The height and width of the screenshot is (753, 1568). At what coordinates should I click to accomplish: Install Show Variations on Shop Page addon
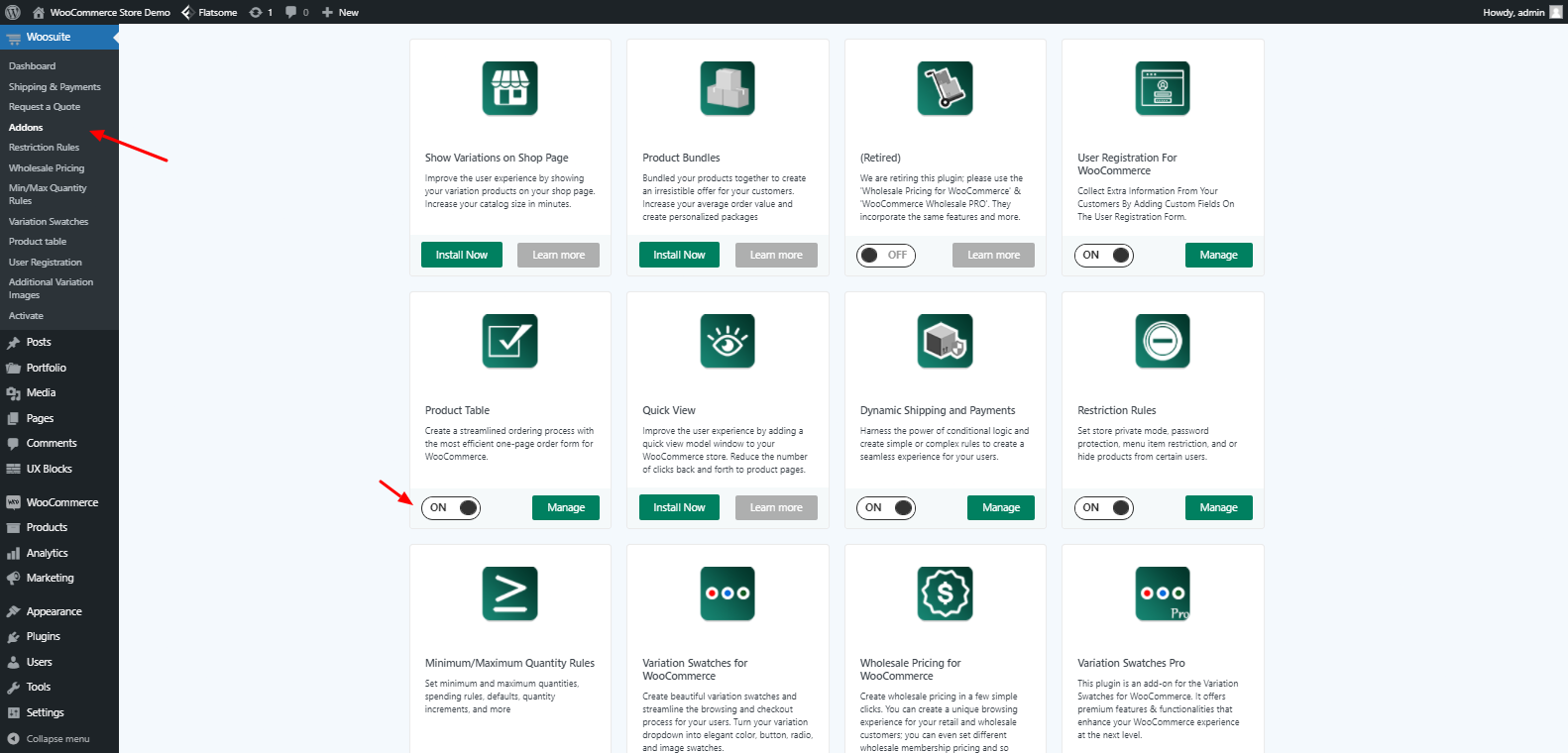coord(462,255)
